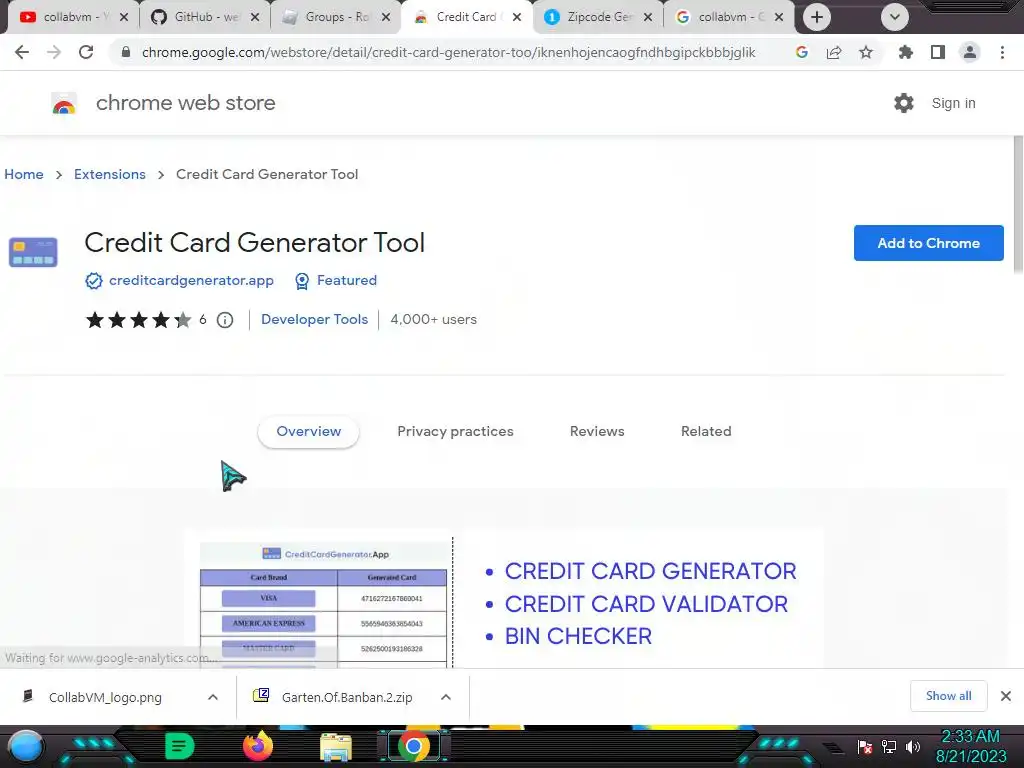This screenshot has height=768, width=1024.
Task: Click the Credit Card Generator Tool icon
Action: tap(33, 252)
